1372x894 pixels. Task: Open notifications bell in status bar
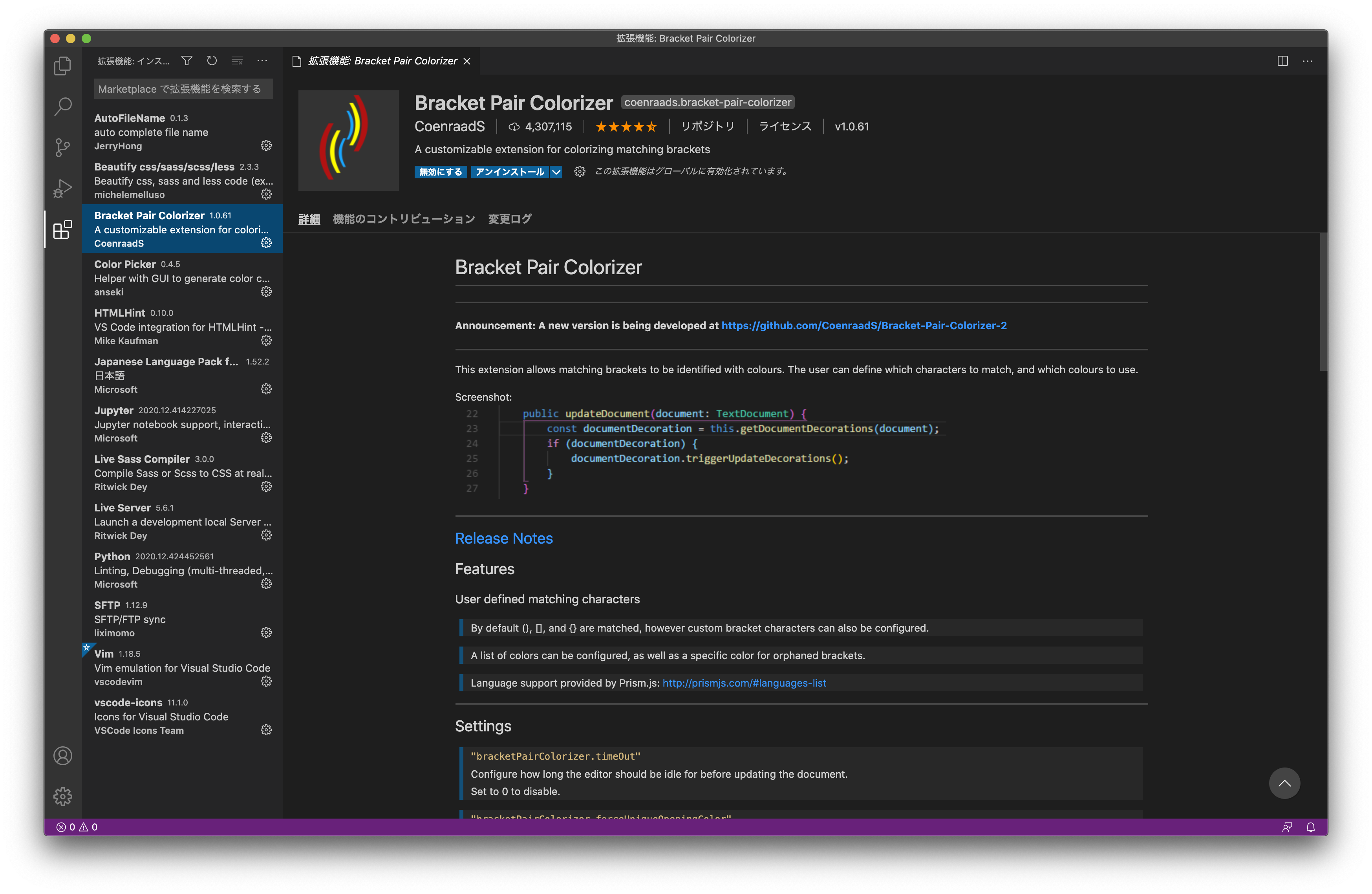(x=1310, y=827)
